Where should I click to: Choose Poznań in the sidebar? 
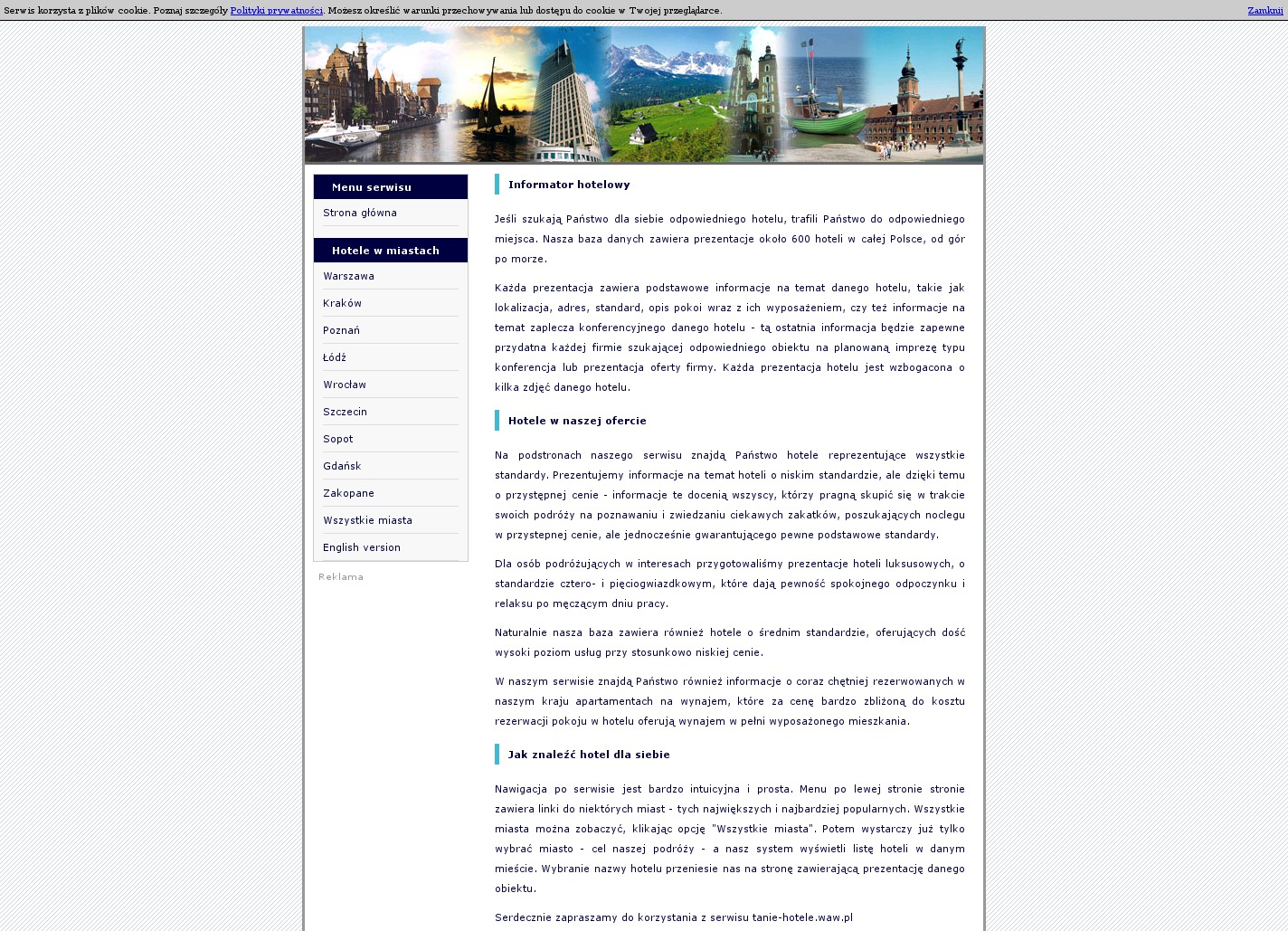[x=341, y=331]
